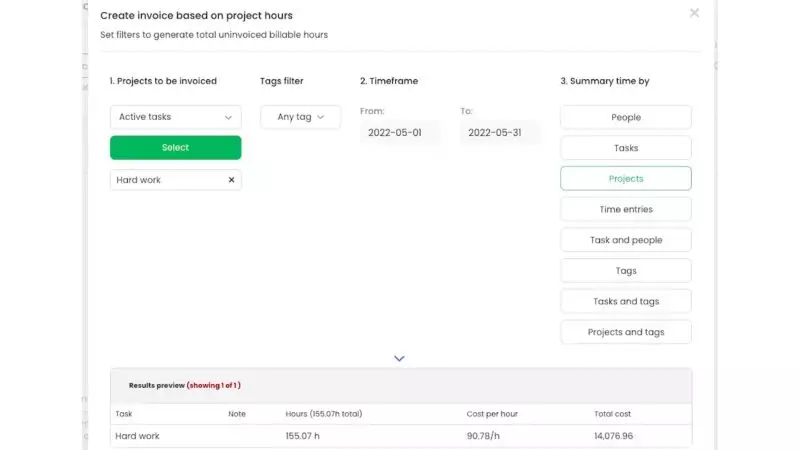This screenshot has width=800, height=450.
Task: Summarize by Time entries
Action: pyautogui.click(x=625, y=209)
